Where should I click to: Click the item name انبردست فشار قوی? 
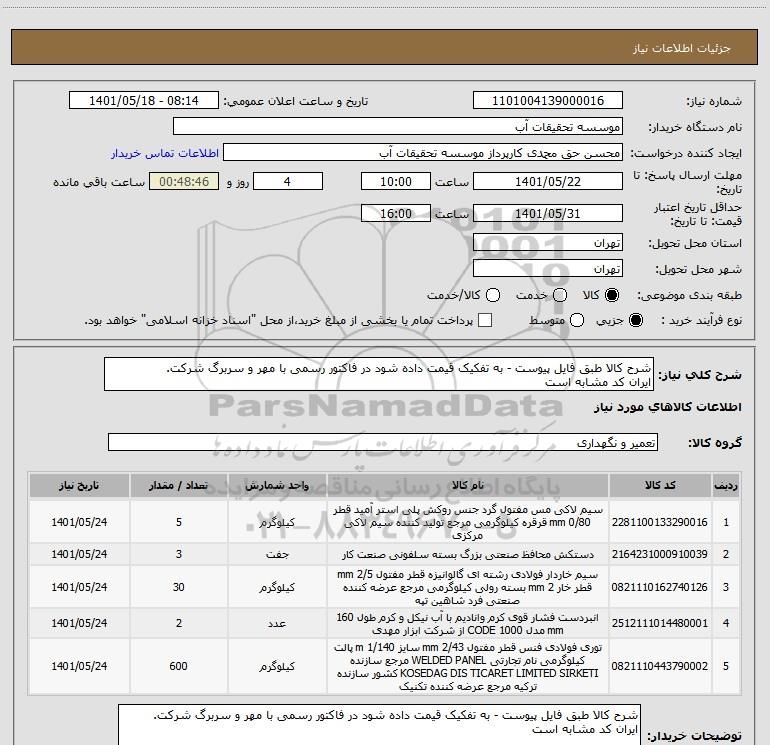point(468,623)
